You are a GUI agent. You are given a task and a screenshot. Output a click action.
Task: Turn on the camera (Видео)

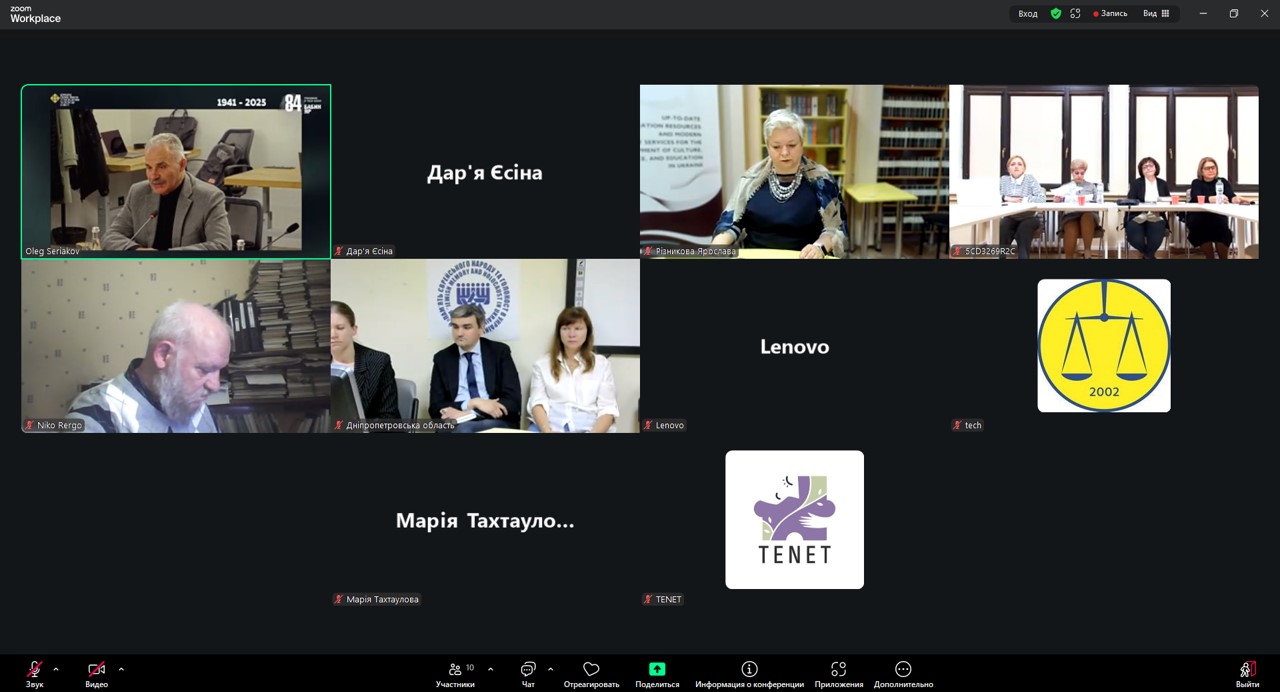(96, 670)
